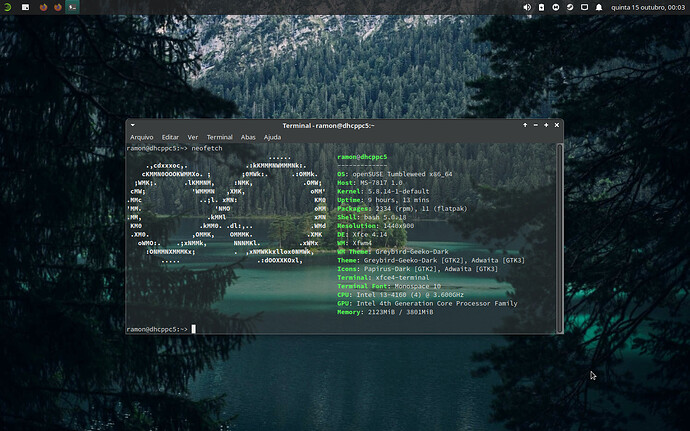Open the Arquivo menu

[142, 137]
